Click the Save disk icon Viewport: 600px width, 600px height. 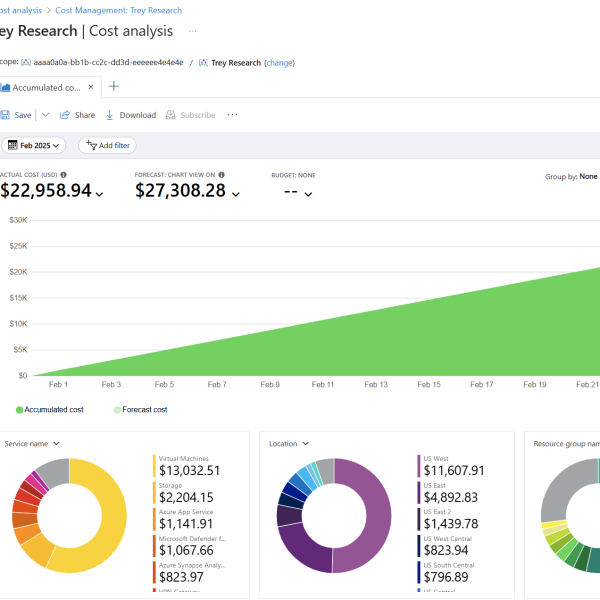5,115
